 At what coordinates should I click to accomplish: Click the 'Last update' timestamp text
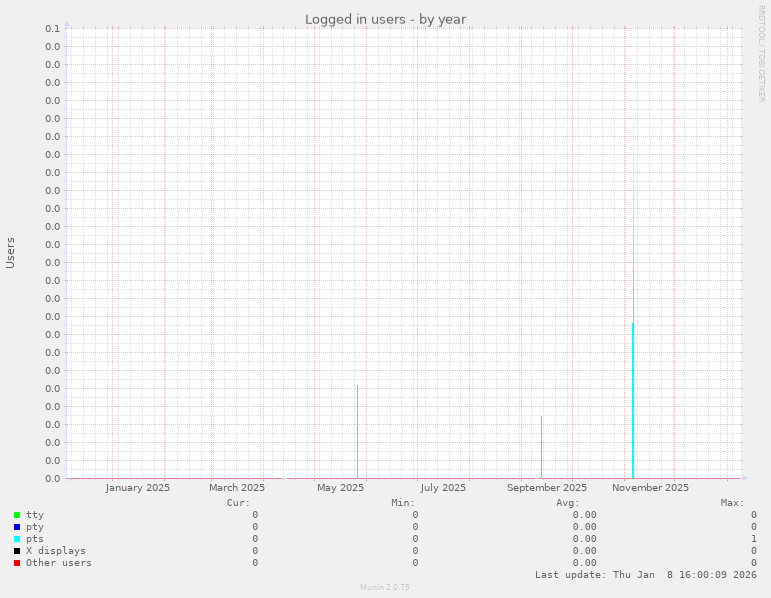coord(645,575)
